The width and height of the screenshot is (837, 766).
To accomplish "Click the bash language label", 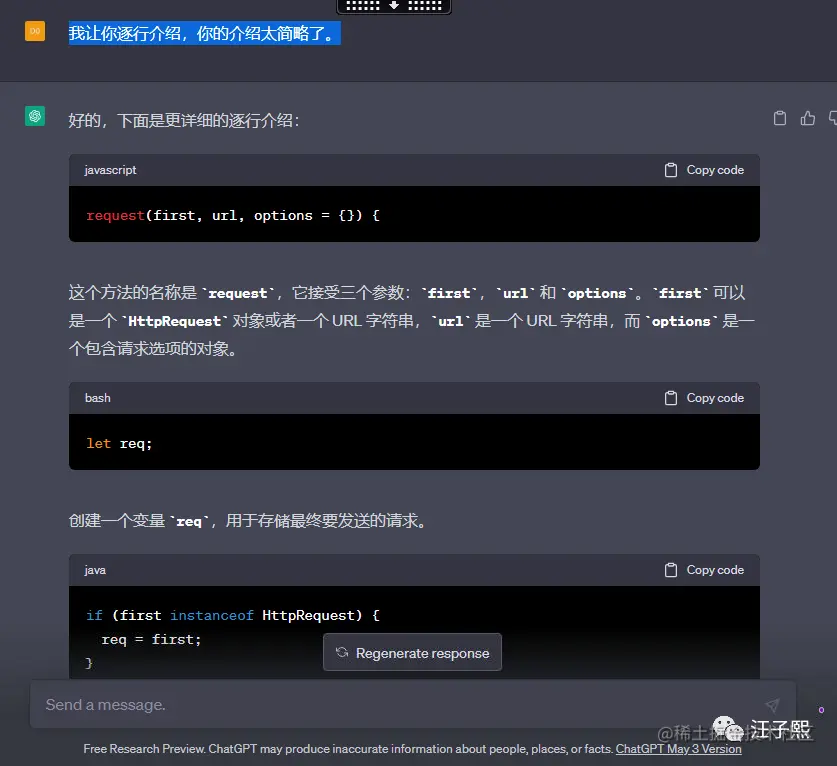I will point(98,398).
